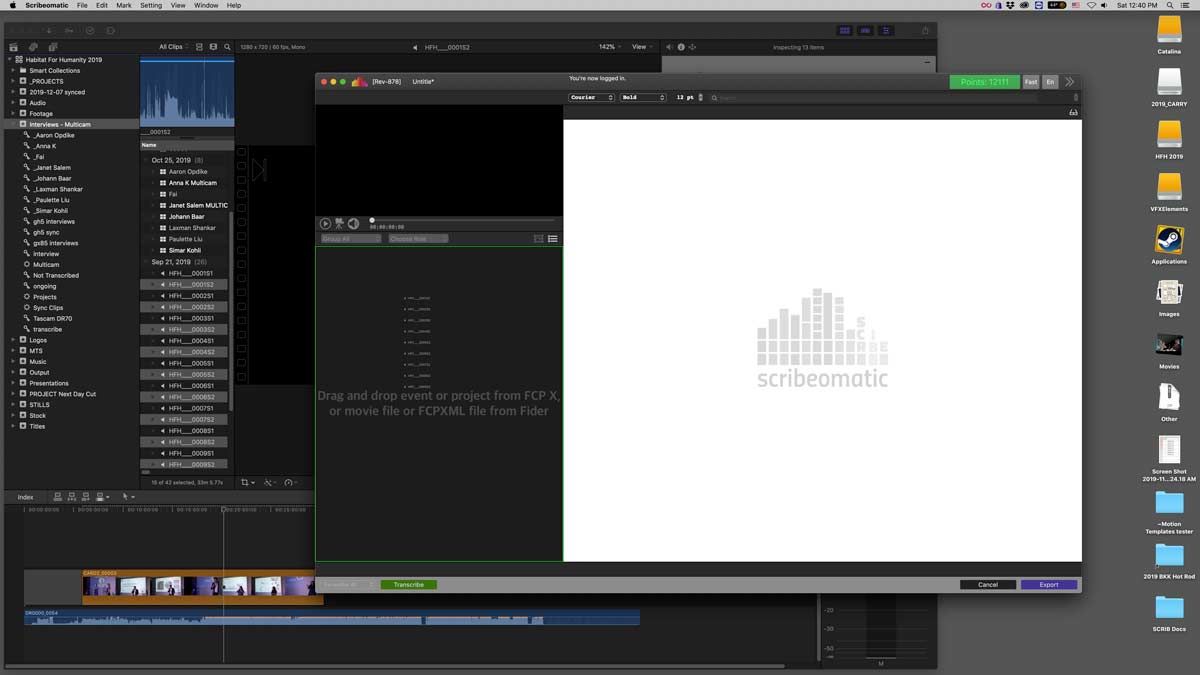Screen dimensions: 1200x675
Task: Collapse the Interviews - Multicam event
Action: pos(14,124)
